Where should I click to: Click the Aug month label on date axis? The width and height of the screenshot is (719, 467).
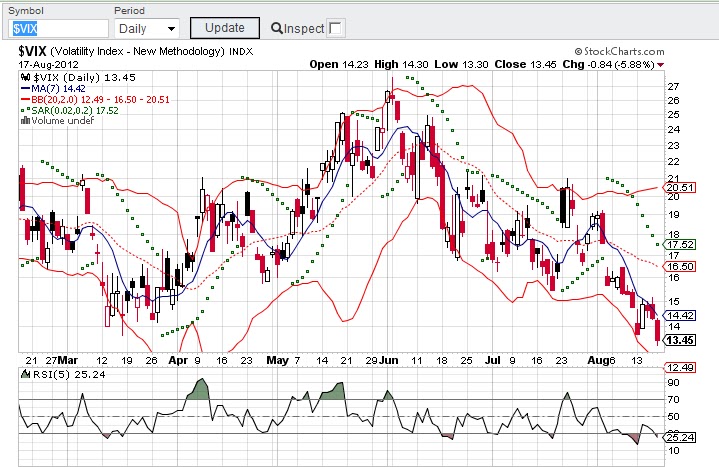pos(598,361)
